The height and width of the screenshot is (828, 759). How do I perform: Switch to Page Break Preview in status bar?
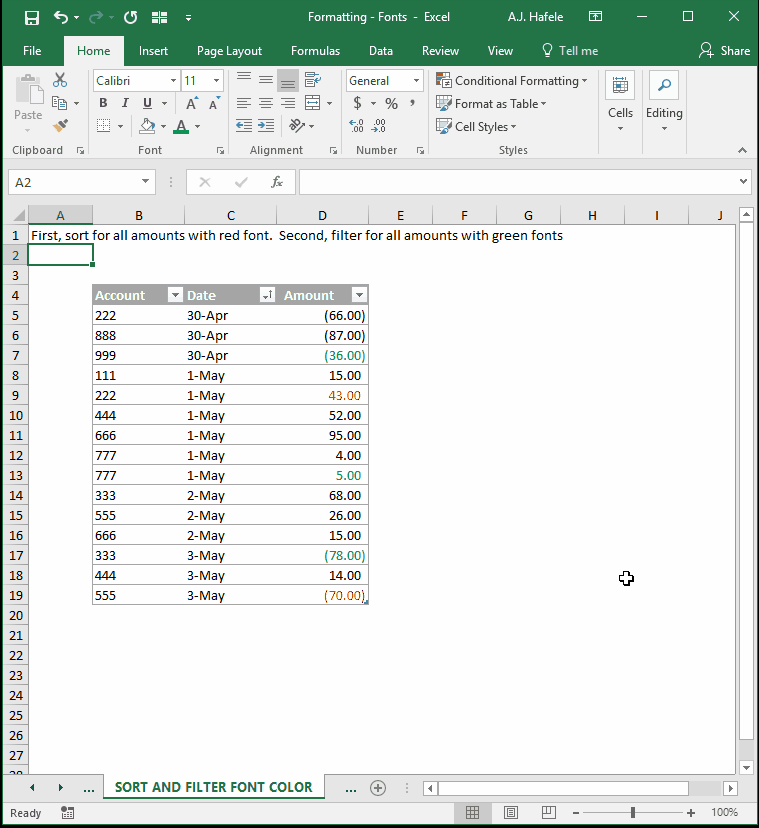click(549, 813)
